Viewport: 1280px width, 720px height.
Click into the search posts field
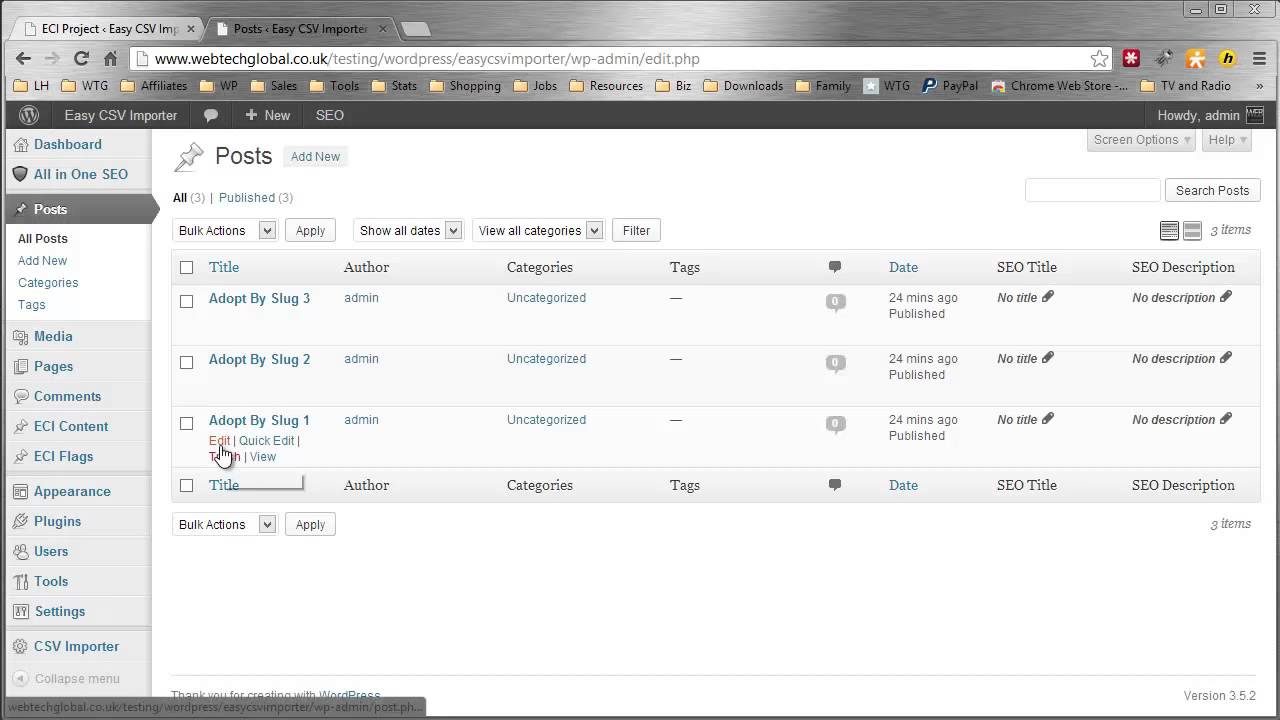1092,191
